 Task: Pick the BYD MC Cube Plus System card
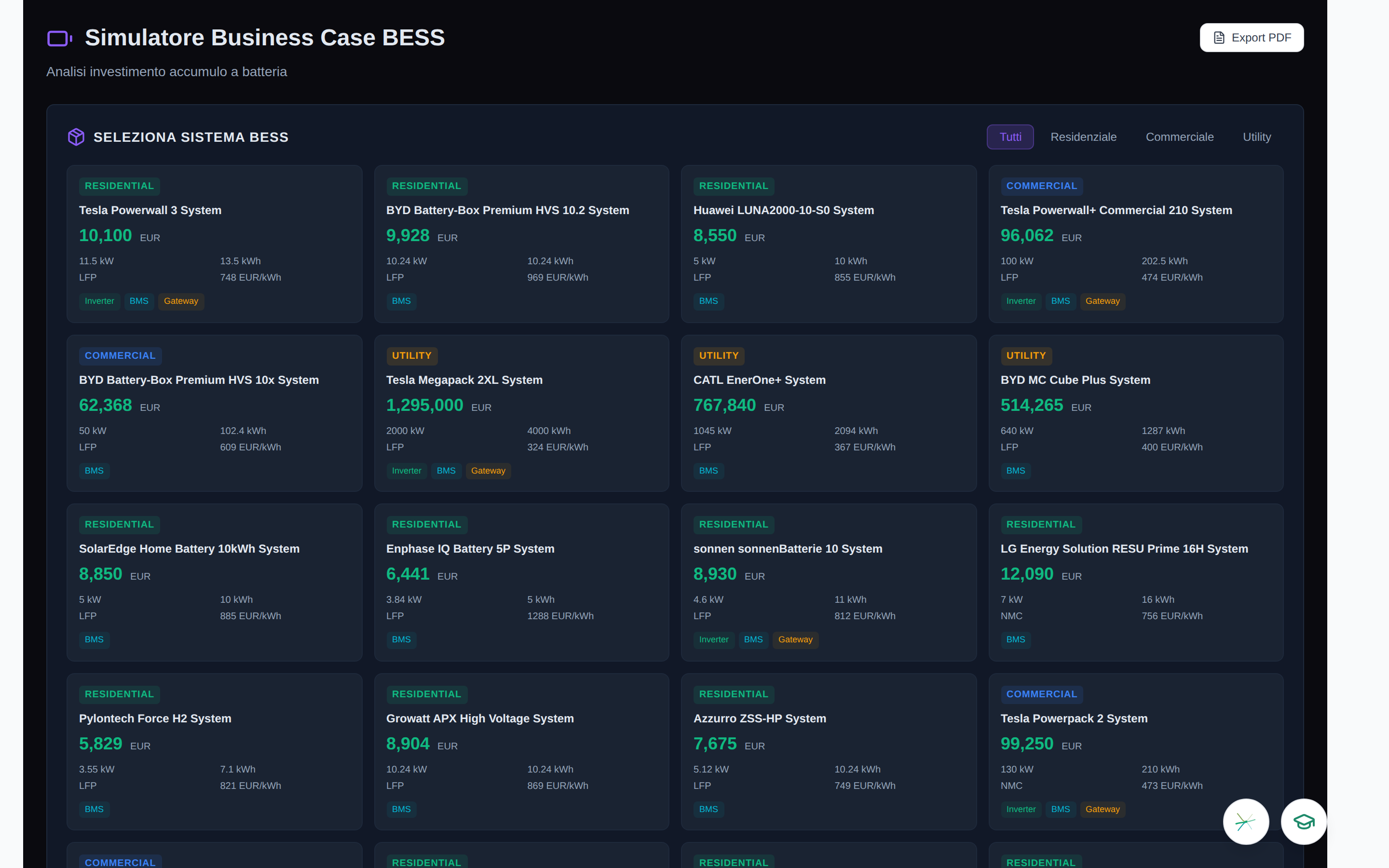click(x=1135, y=413)
